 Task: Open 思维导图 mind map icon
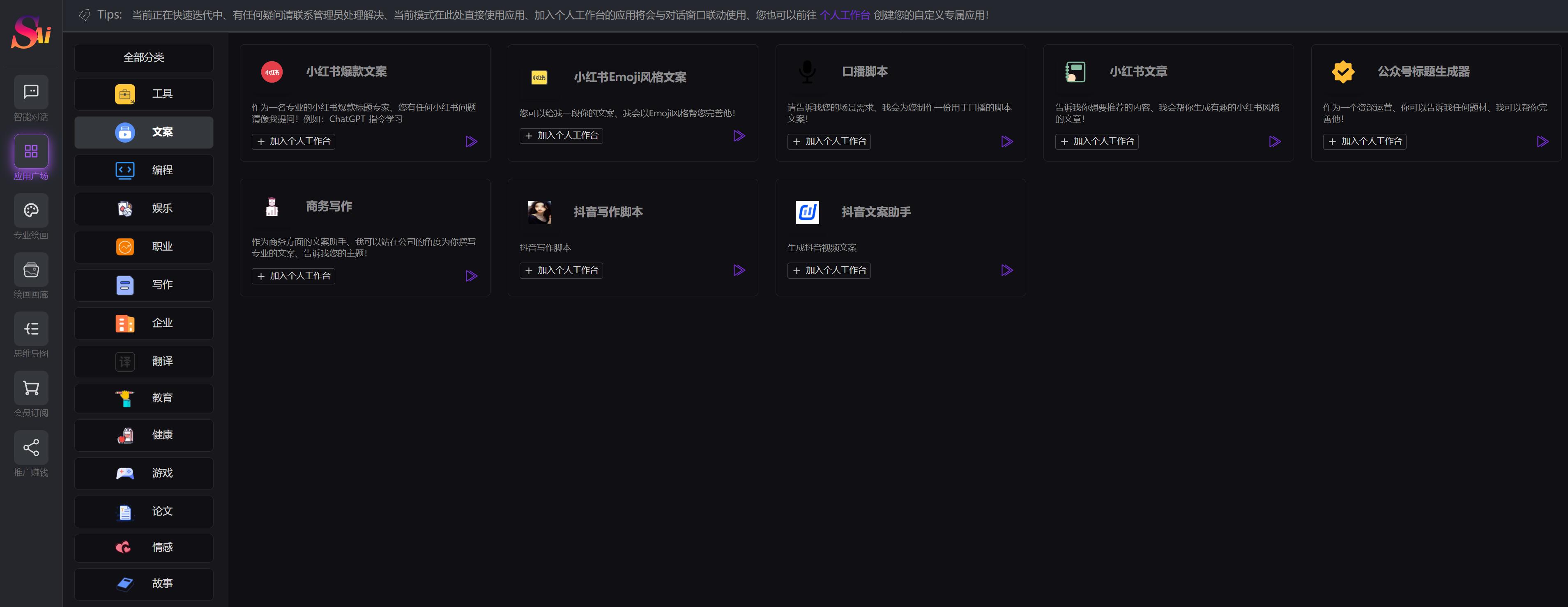click(x=31, y=329)
